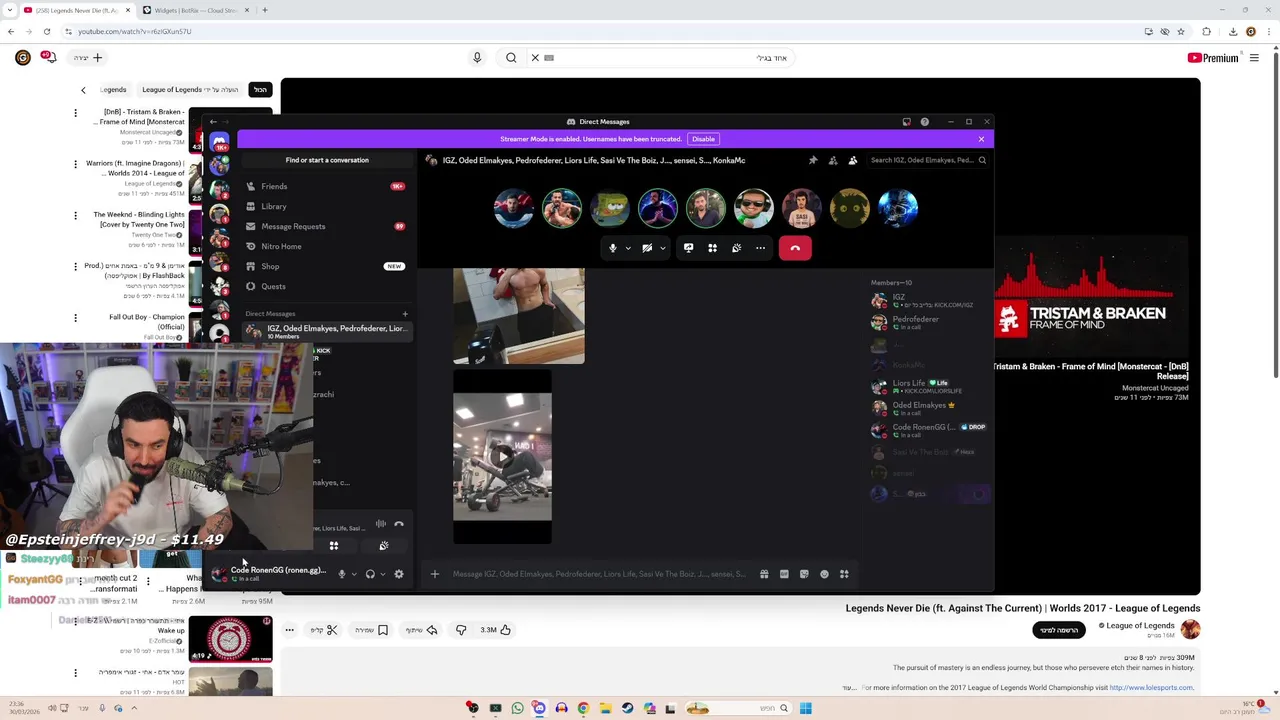1280x720 pixels.
Task: Open more actions ellipsis under YouTube video
Action: [289, 630]
